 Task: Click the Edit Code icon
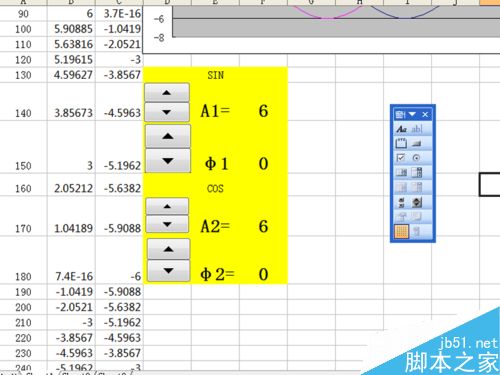tap(417, 217)
